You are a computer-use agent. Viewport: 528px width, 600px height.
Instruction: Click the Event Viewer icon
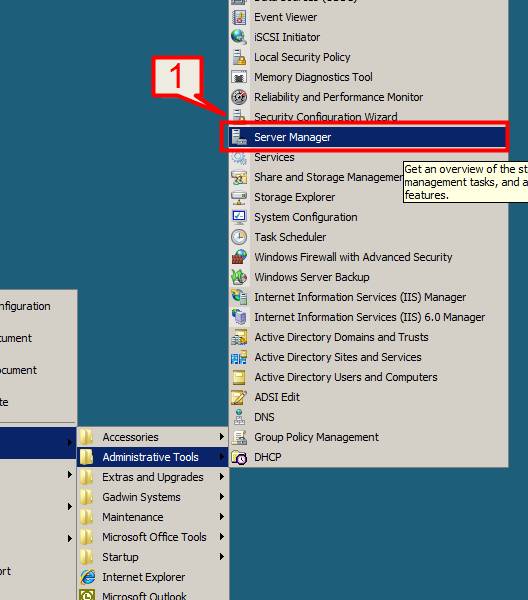239,17
